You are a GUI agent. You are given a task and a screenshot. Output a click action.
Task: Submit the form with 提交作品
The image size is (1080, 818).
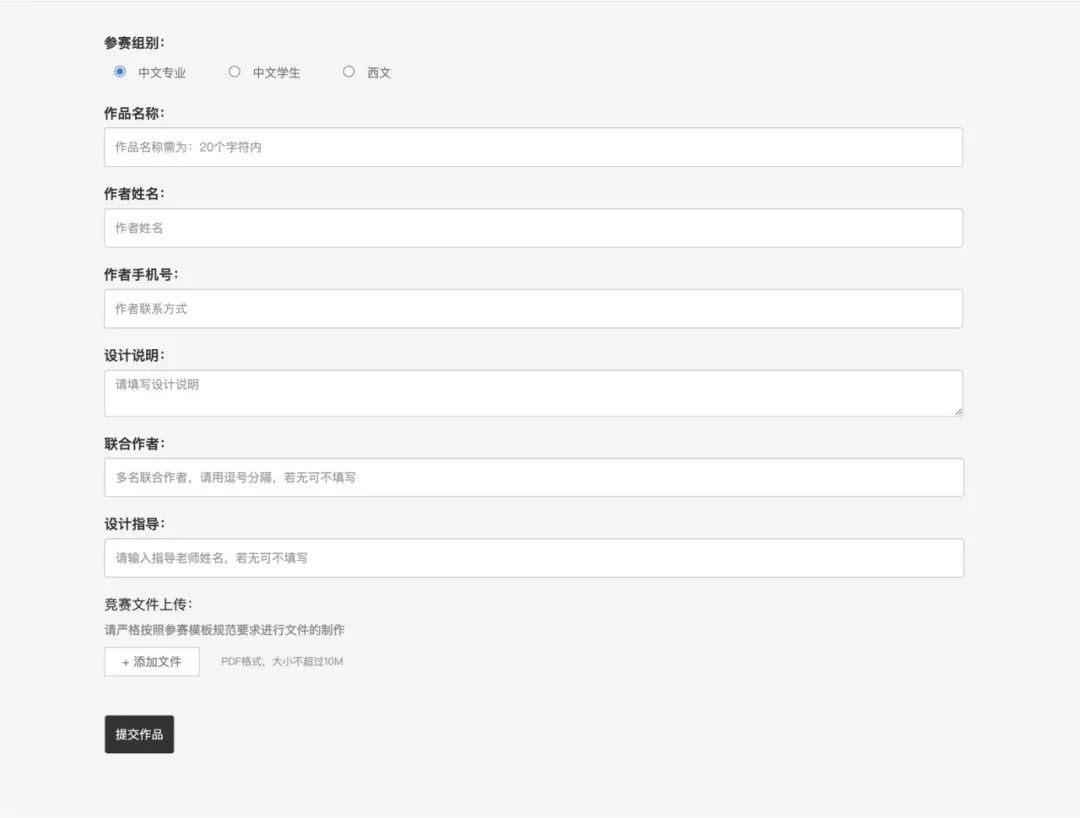click(x=139, y=734)
